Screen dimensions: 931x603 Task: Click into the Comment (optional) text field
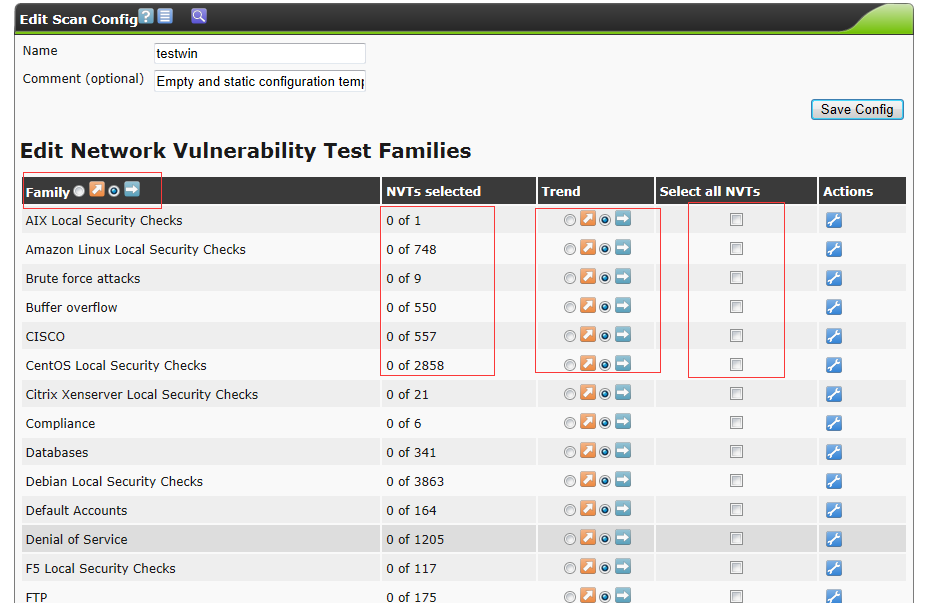[x=260, y=82]
